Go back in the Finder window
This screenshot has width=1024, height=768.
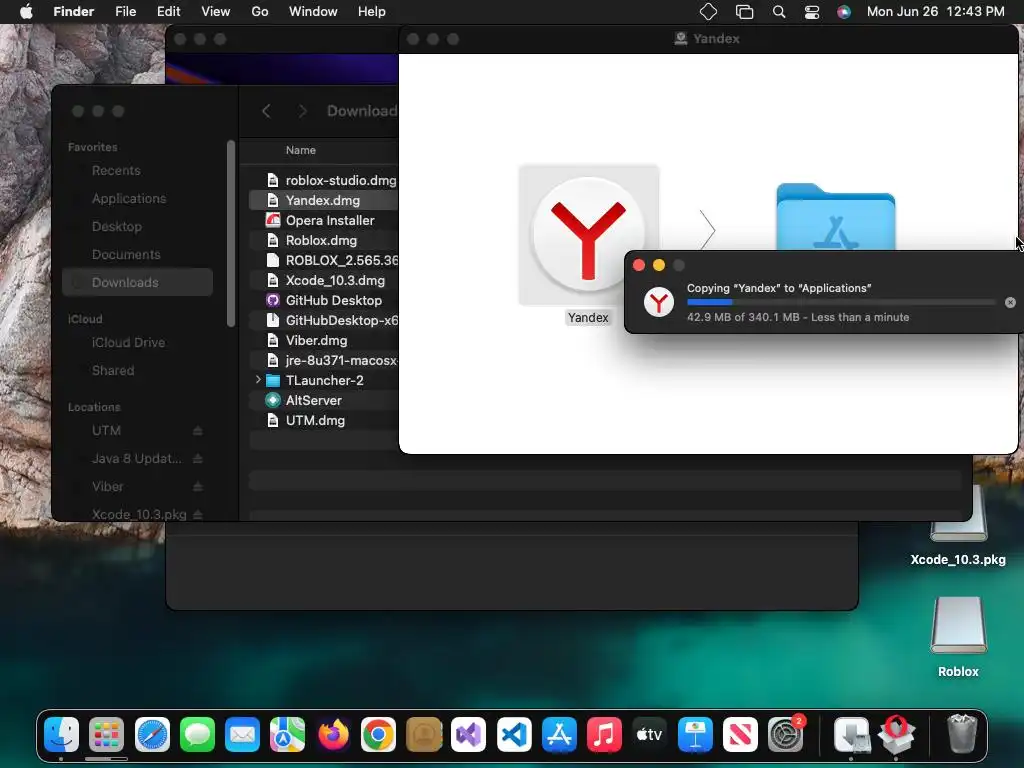pos(266,111)
